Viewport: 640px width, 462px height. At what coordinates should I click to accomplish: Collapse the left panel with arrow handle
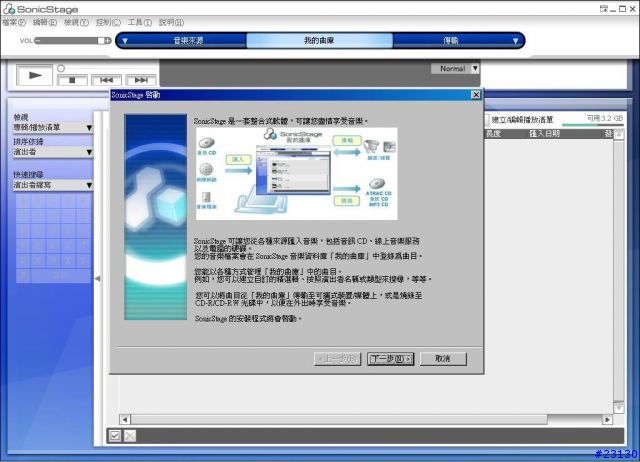pyautogui.click(x=98, y=278)
